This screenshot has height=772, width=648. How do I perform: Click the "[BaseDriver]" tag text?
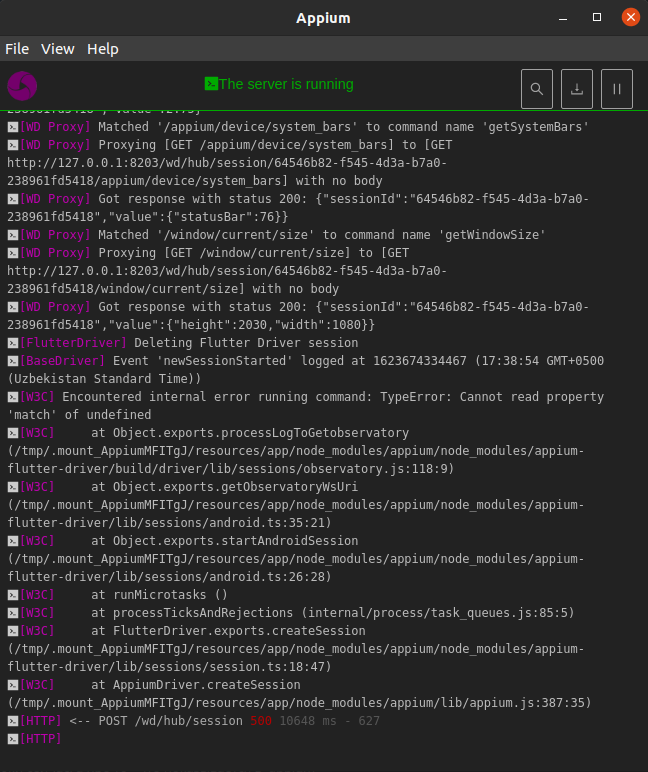[x=62, y=360]
